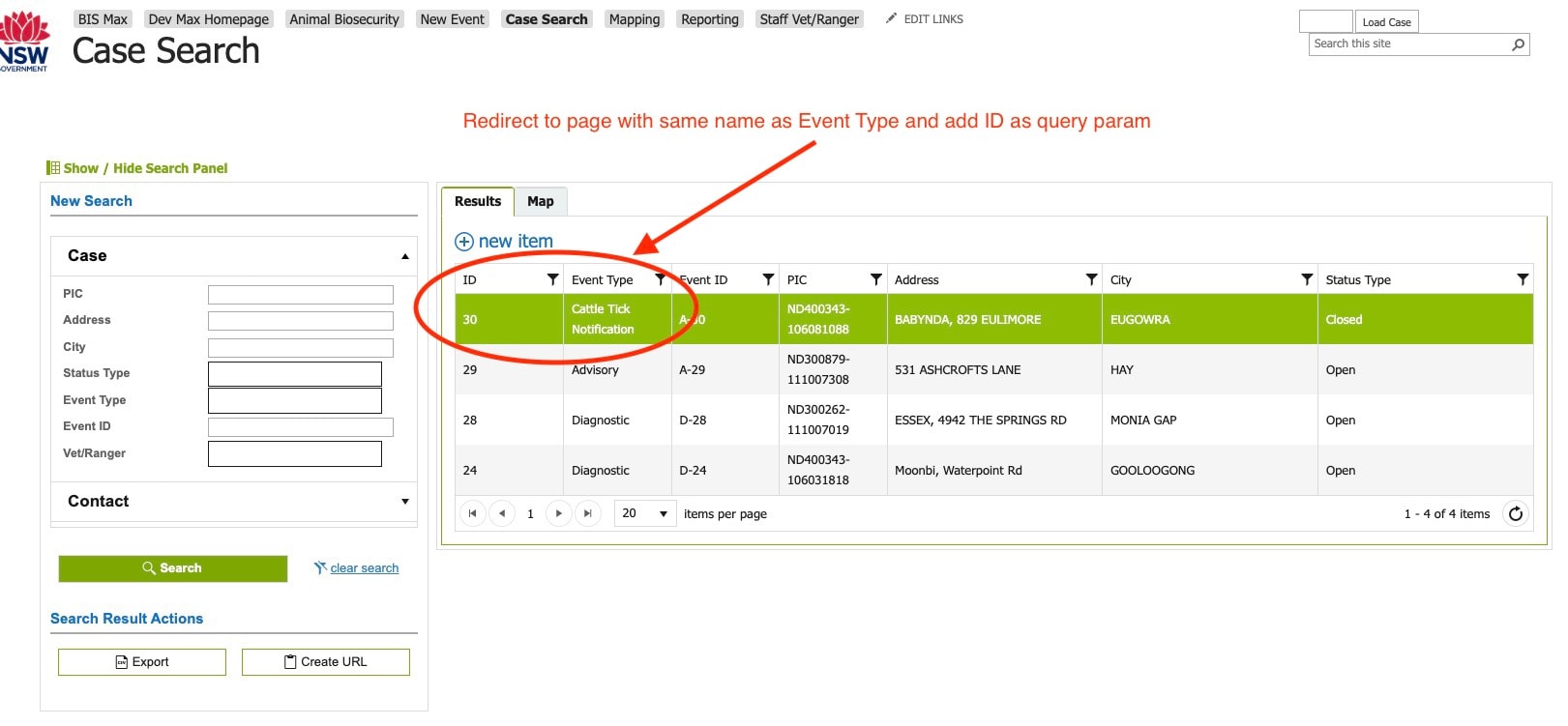Image resolution: width=1568 pixels, height=726 pixels.
Task: Click filter icon on Address column
Action: (1091, 279)
